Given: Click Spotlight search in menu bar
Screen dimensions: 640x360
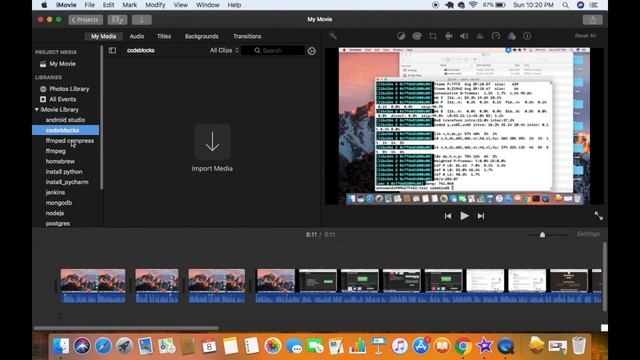Looking at the screenshot, I should [x=565, y=5].
